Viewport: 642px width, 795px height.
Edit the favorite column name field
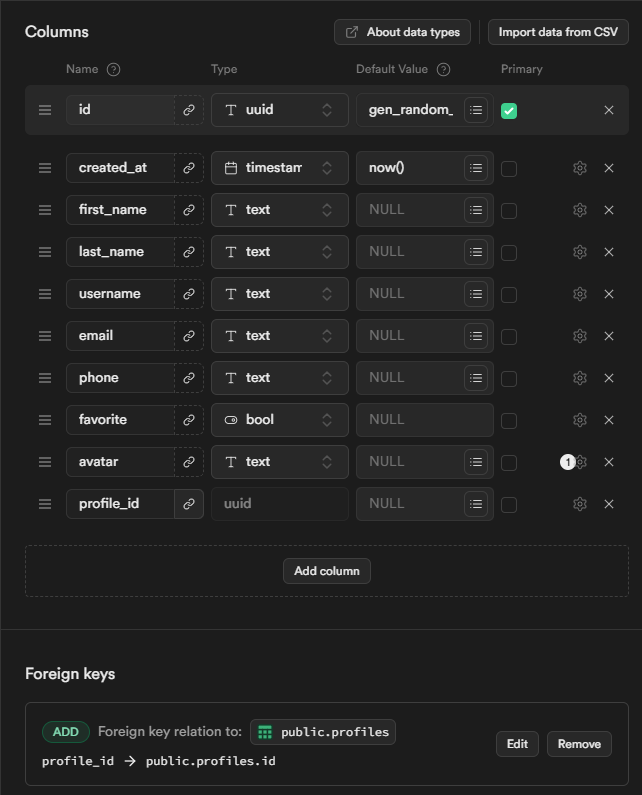121,420
